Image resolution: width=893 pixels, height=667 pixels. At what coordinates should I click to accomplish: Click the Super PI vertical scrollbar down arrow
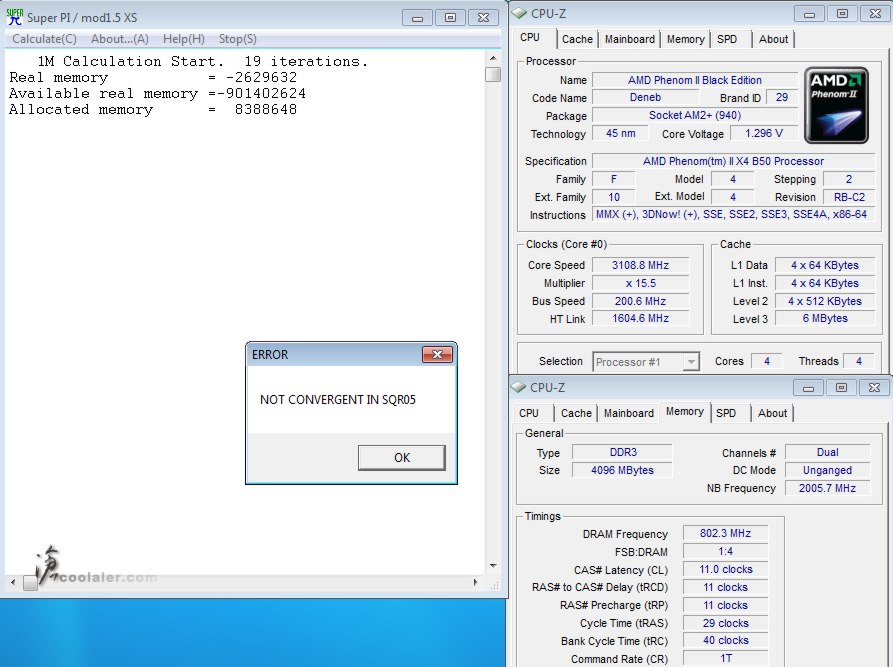click(493, 566)
